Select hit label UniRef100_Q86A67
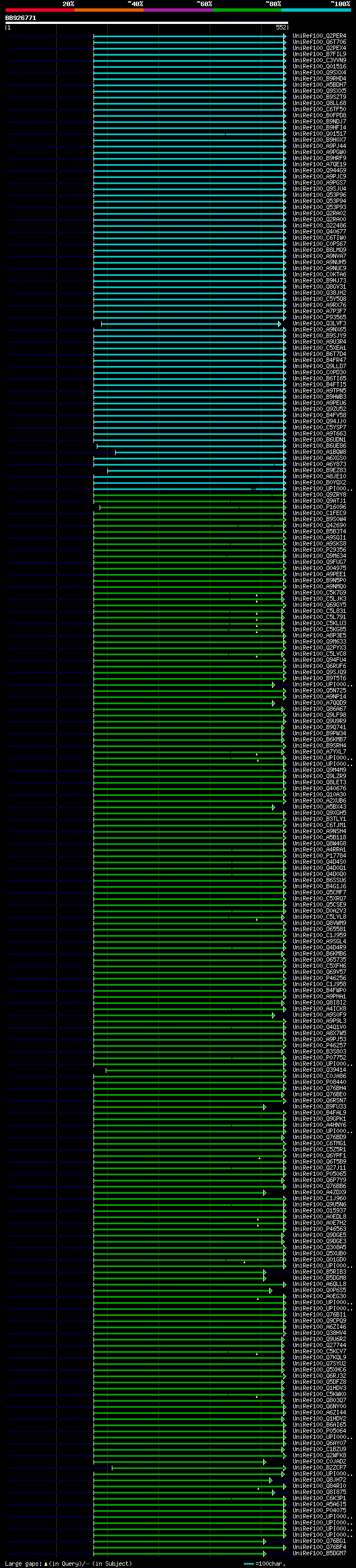This screenshot has height=1568, width=356. pyautogui.click(x=319, y=709)
